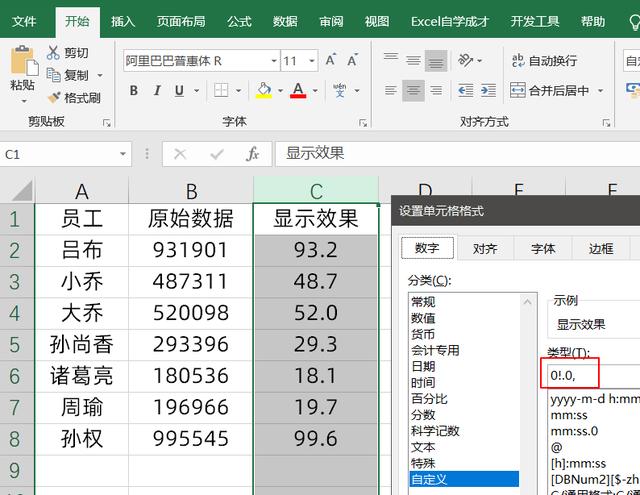Toggle Underline formatting
Viewport: 640px width, 495px height.
click(179, 90)
